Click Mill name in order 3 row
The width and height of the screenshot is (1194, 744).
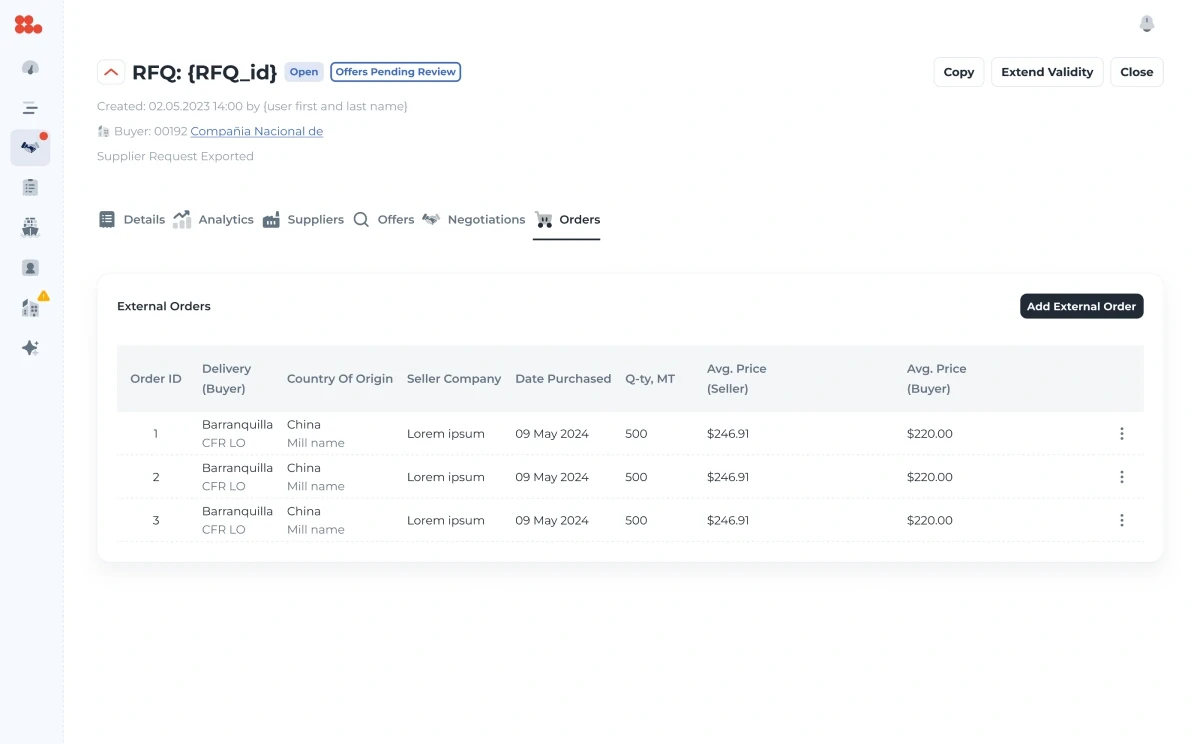[x=315, y=530]
